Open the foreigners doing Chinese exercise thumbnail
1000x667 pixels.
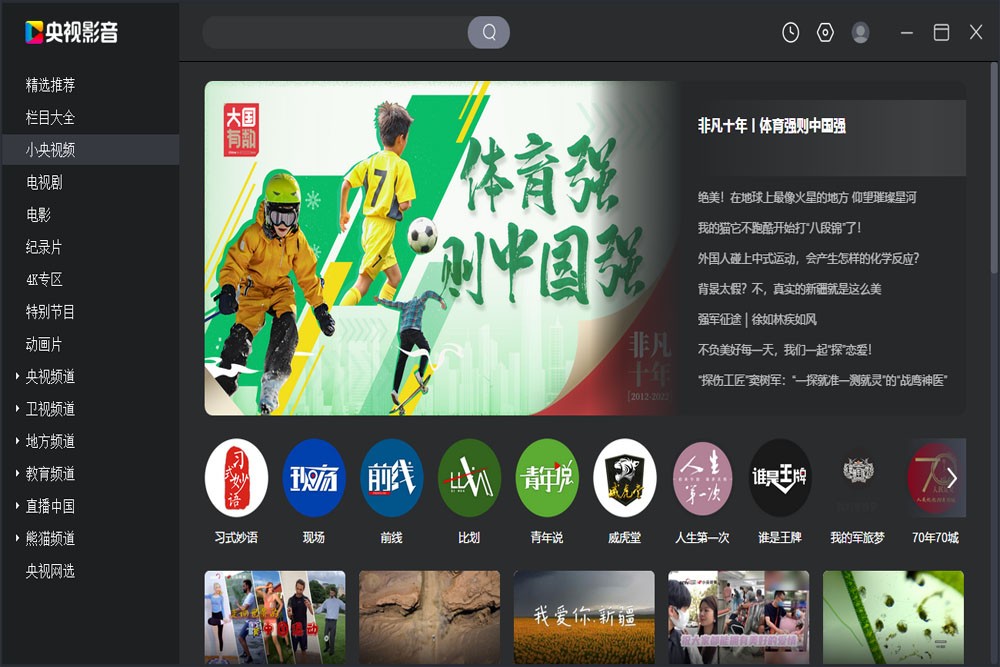(x=275, y=617)
